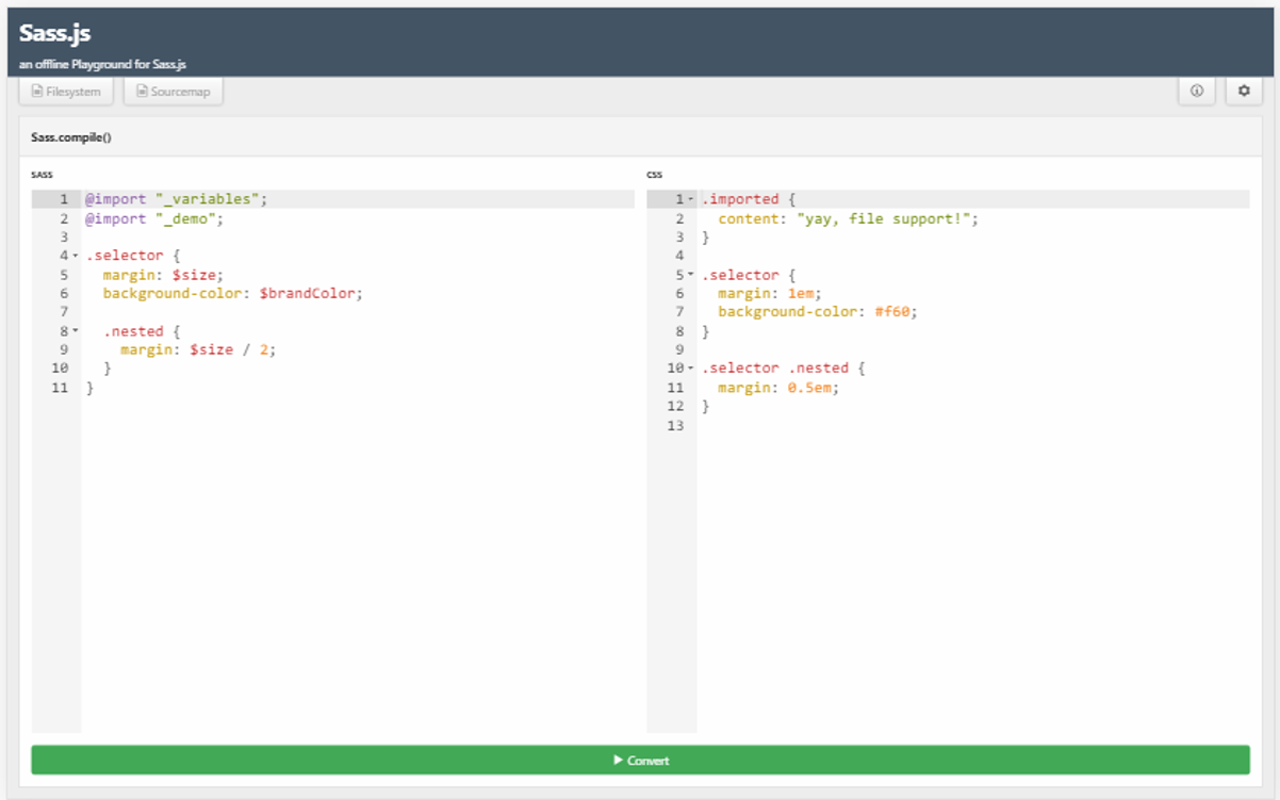Viewport: 1280px width, 800px height.
Task: Toggle the Filesystem panel open
Action: (x=66, y=90)
